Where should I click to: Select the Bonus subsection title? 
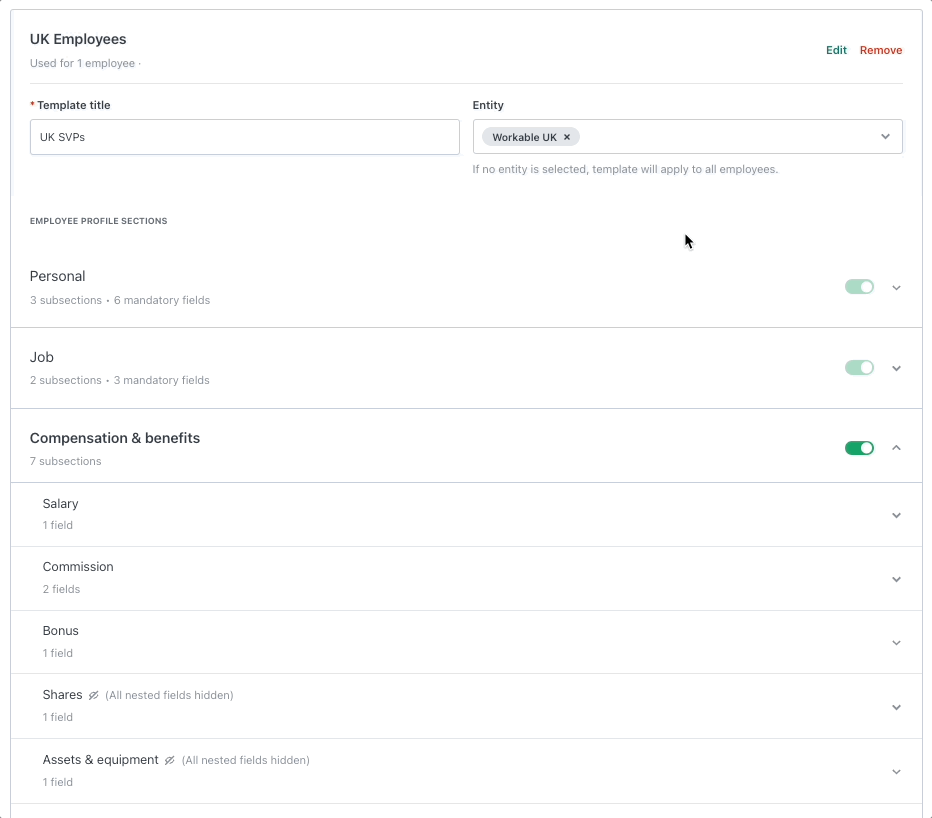pos(61,631)
